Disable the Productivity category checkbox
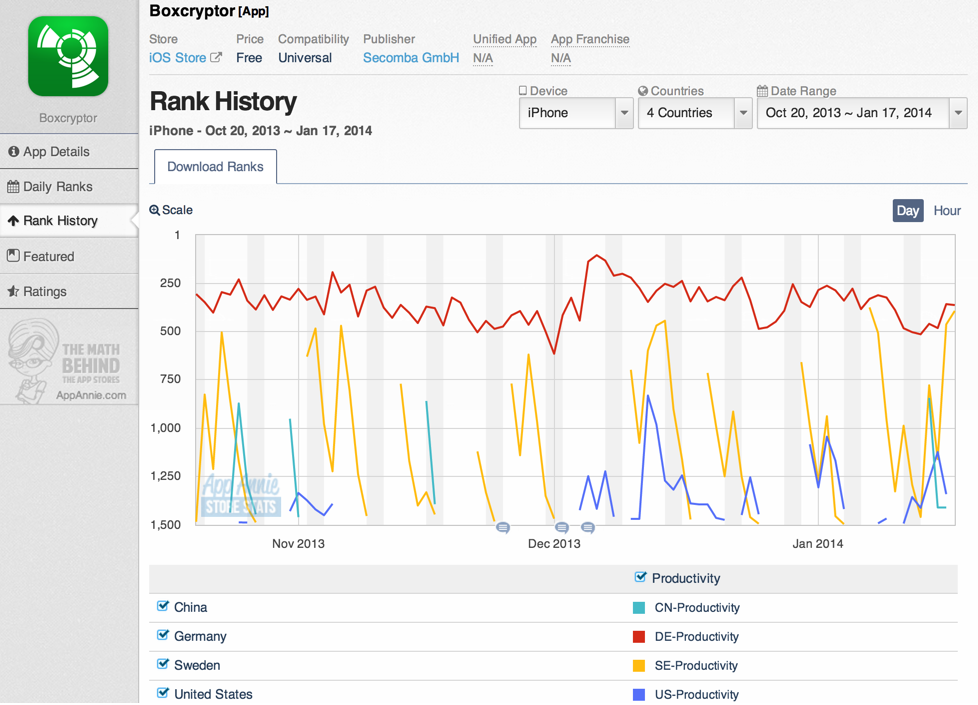This screenshot has width=978, height=705. (x=641, y=577)
